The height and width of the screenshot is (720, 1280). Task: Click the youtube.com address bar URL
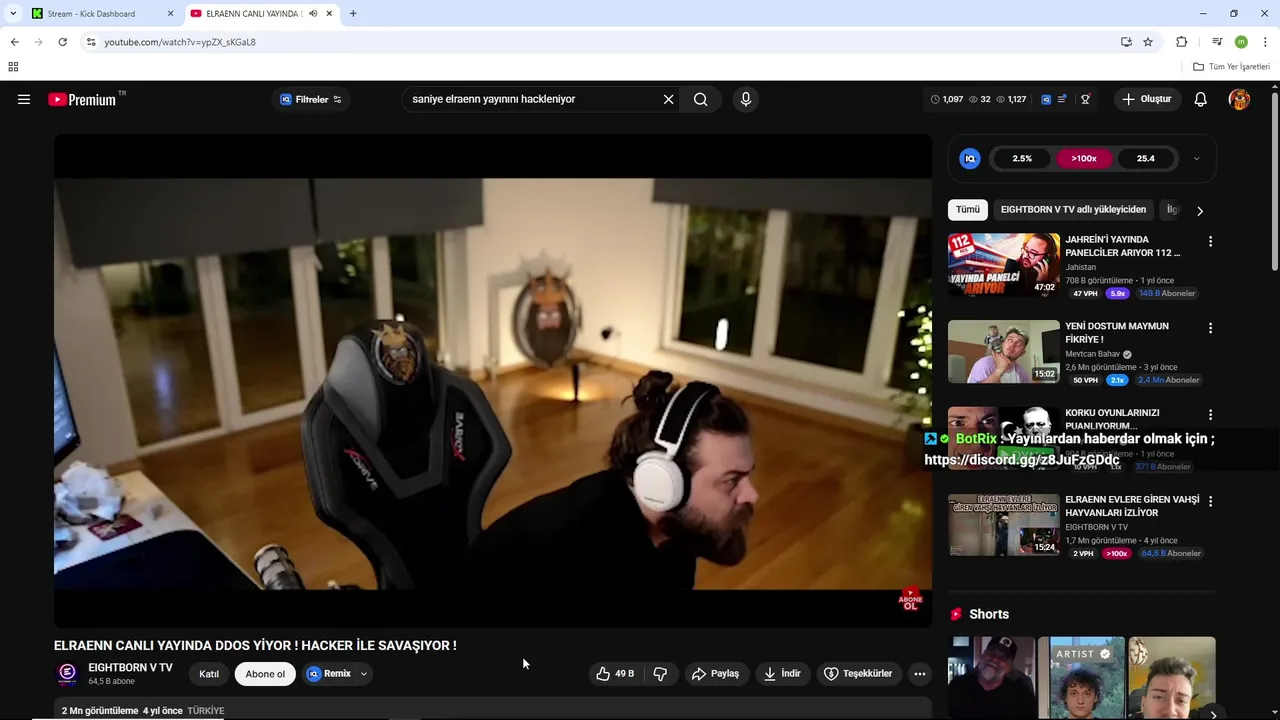click(x=180, y=42)
